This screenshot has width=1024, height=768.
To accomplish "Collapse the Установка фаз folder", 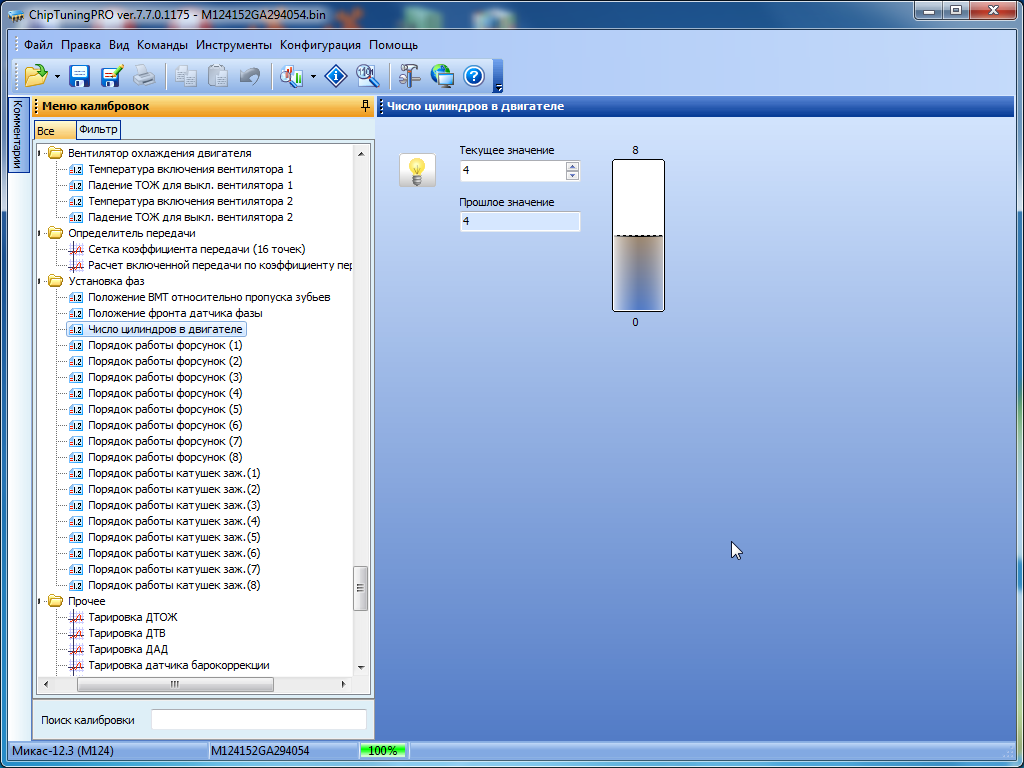I will (x=41, y=281).
